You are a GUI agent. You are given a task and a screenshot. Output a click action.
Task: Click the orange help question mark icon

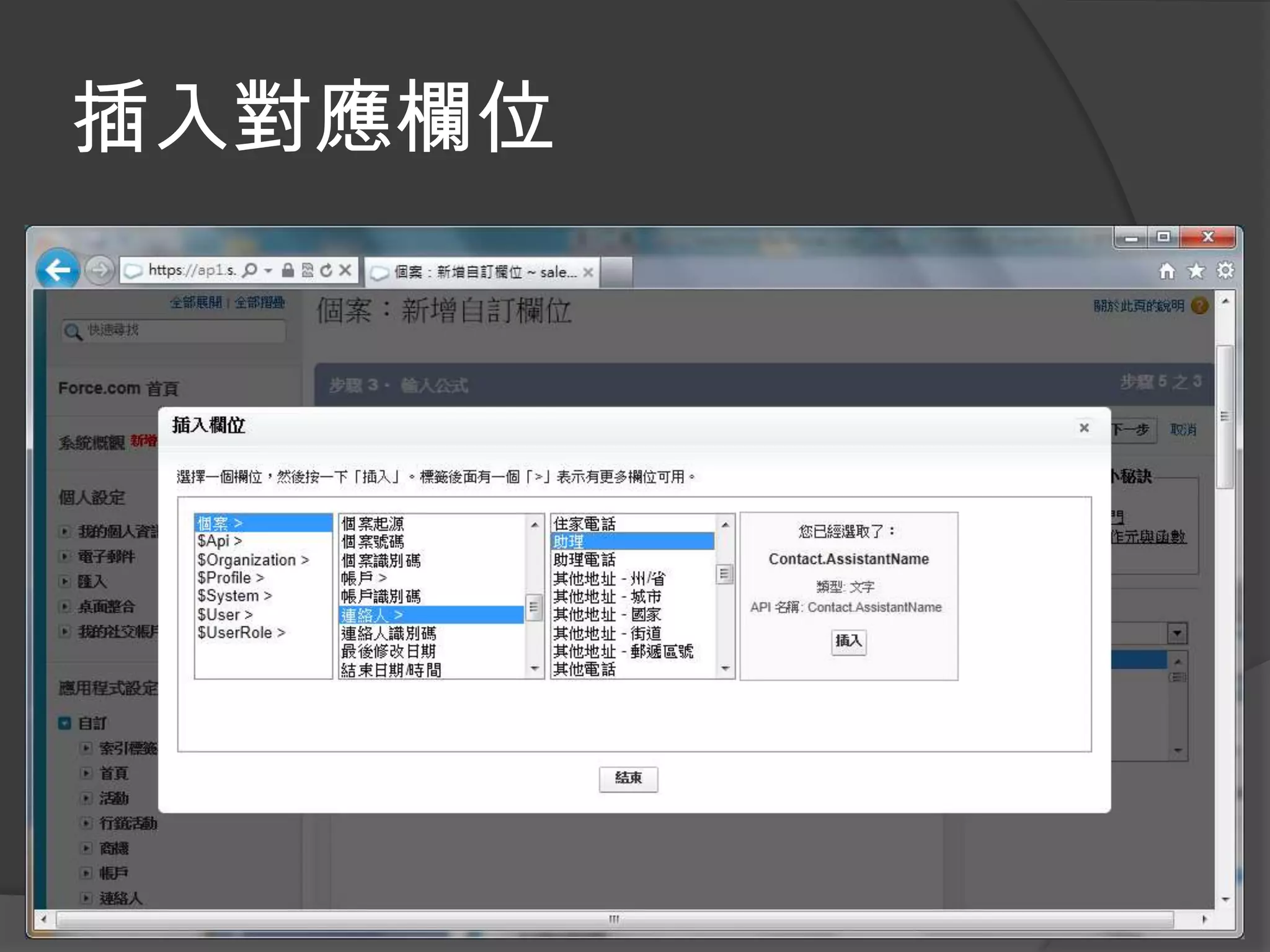(x=1200, y=306)
